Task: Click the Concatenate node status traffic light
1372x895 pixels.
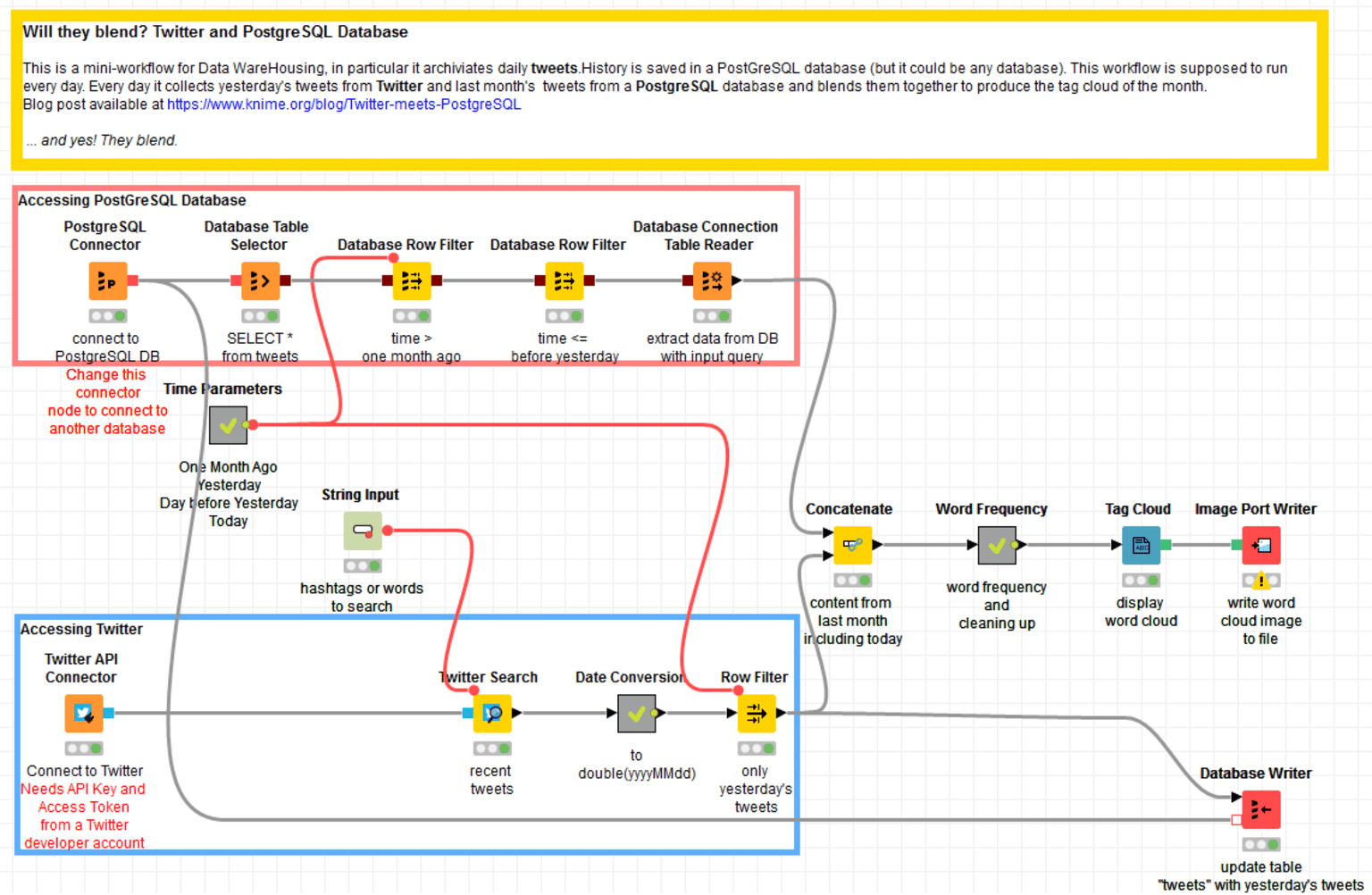Action: [852, 581]
